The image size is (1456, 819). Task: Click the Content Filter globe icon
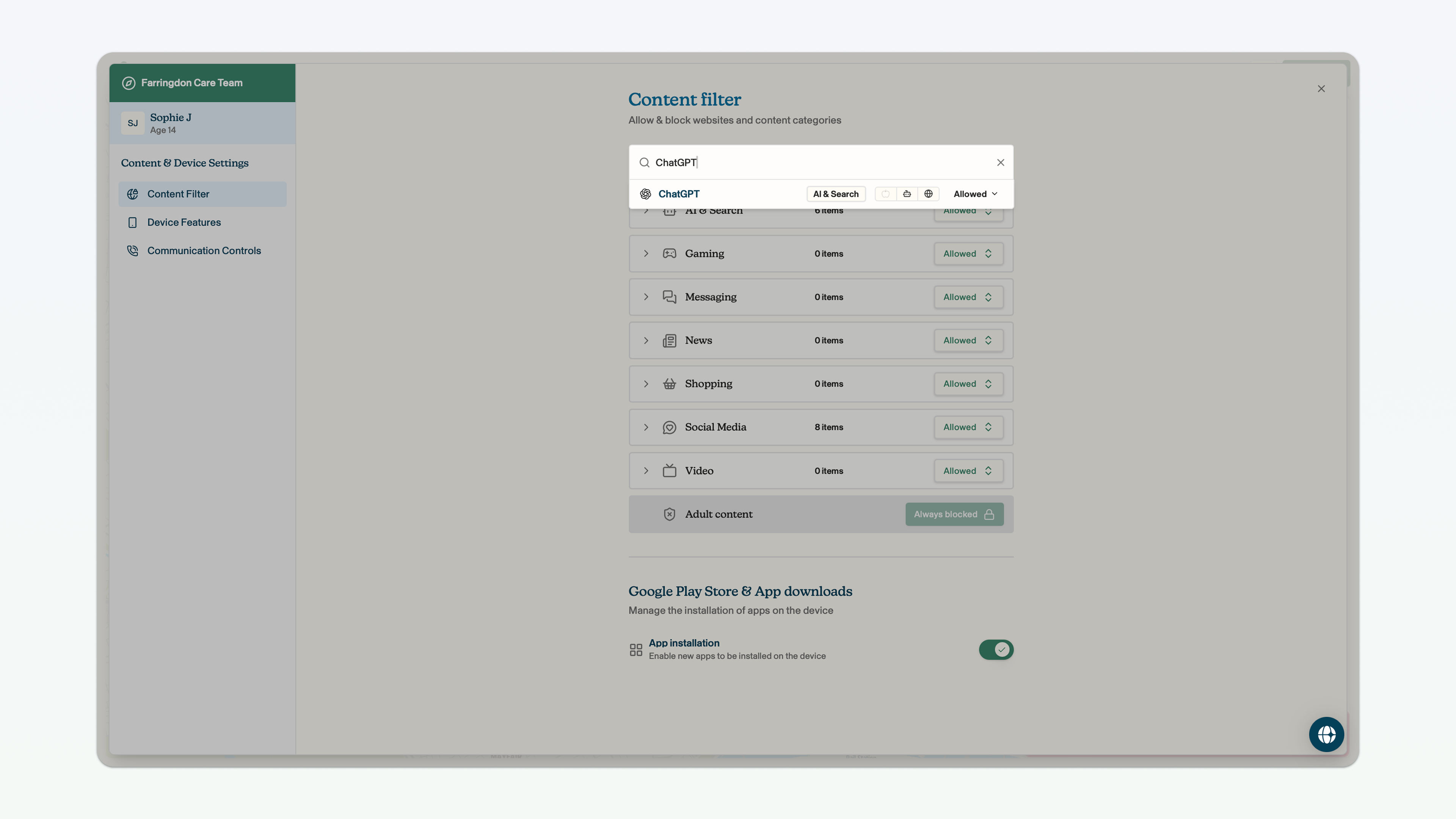tap(133, 195)
